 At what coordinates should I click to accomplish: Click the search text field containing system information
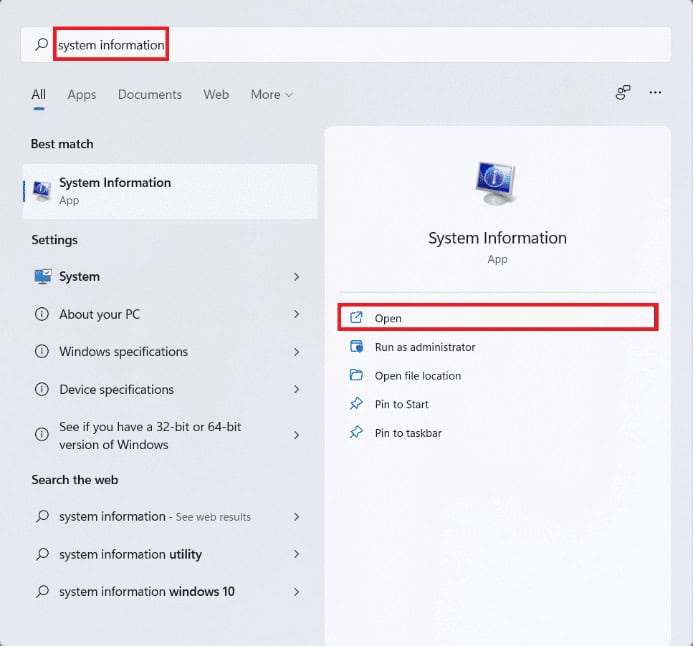coord(346,45)
